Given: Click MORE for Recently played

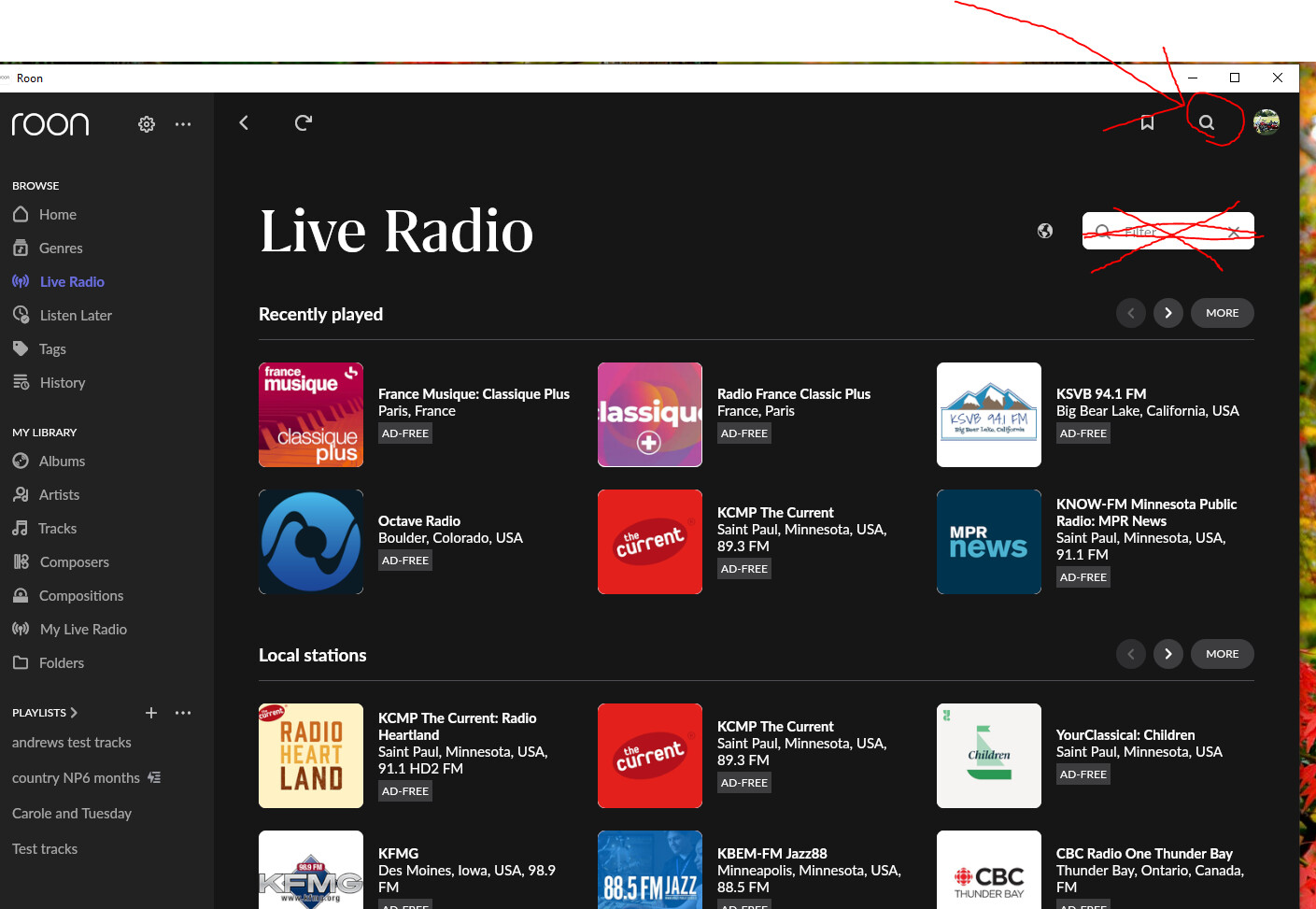Looking at the screenshot, I should pos(1223,313).
